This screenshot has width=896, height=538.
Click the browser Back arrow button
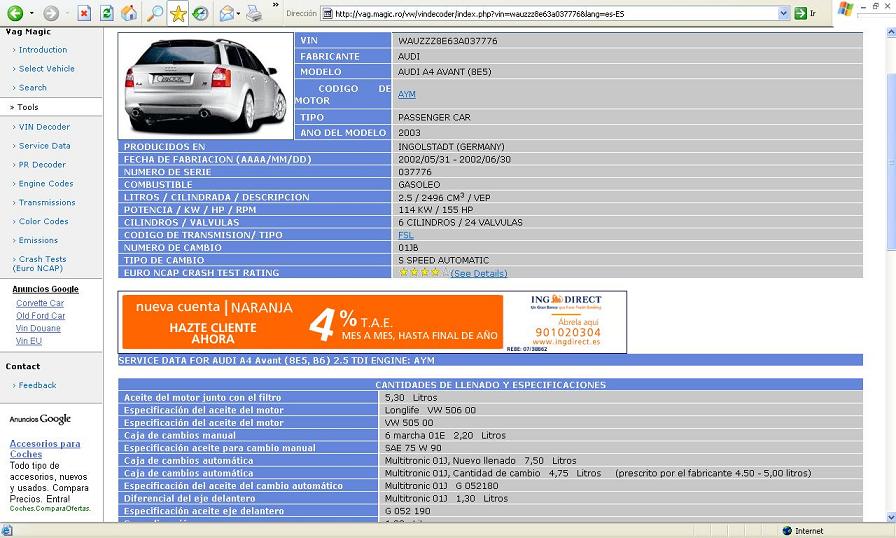click(x=15, y=13)
